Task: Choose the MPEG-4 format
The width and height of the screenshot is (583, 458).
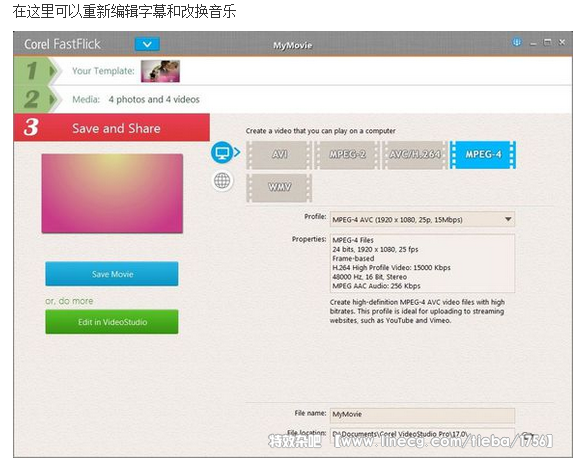Action: point(483,155)
